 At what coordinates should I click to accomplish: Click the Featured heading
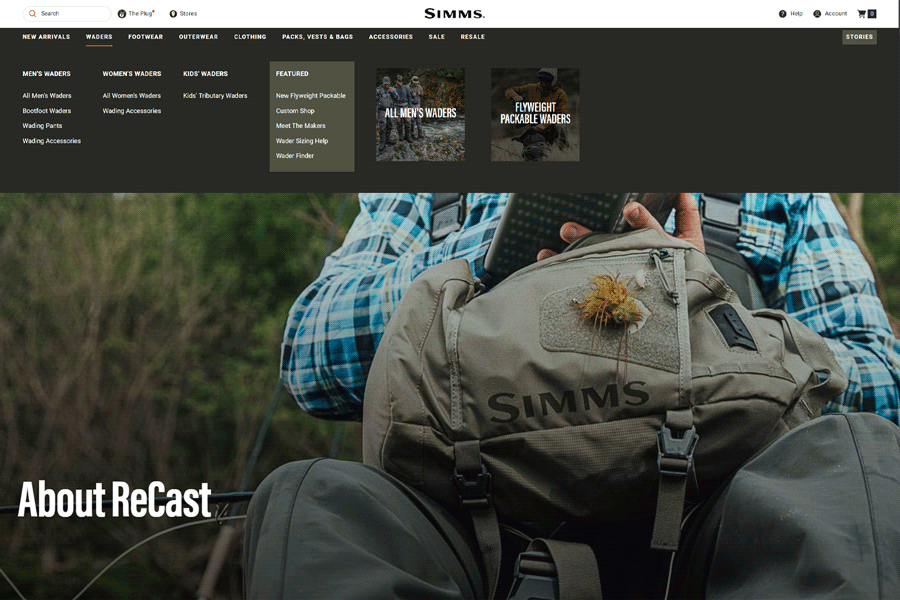(292, 73)
